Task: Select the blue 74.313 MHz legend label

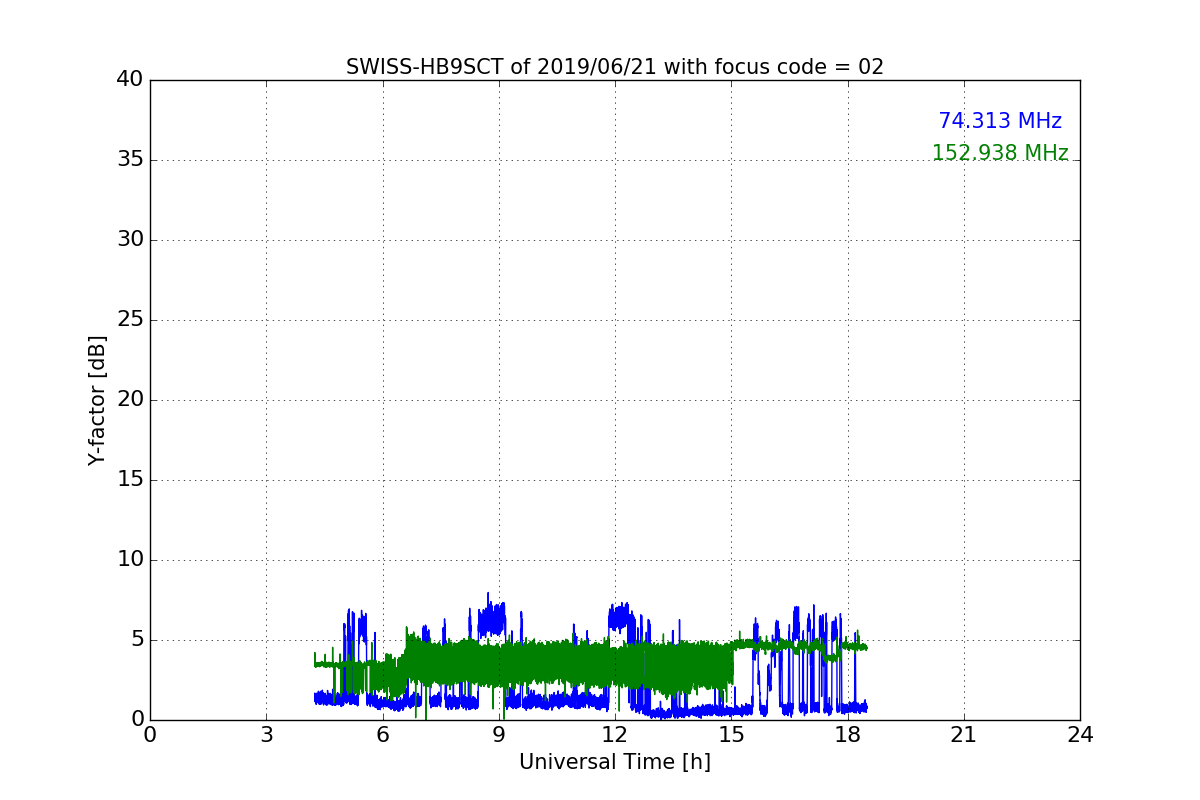Action: tap(1000, 121)
